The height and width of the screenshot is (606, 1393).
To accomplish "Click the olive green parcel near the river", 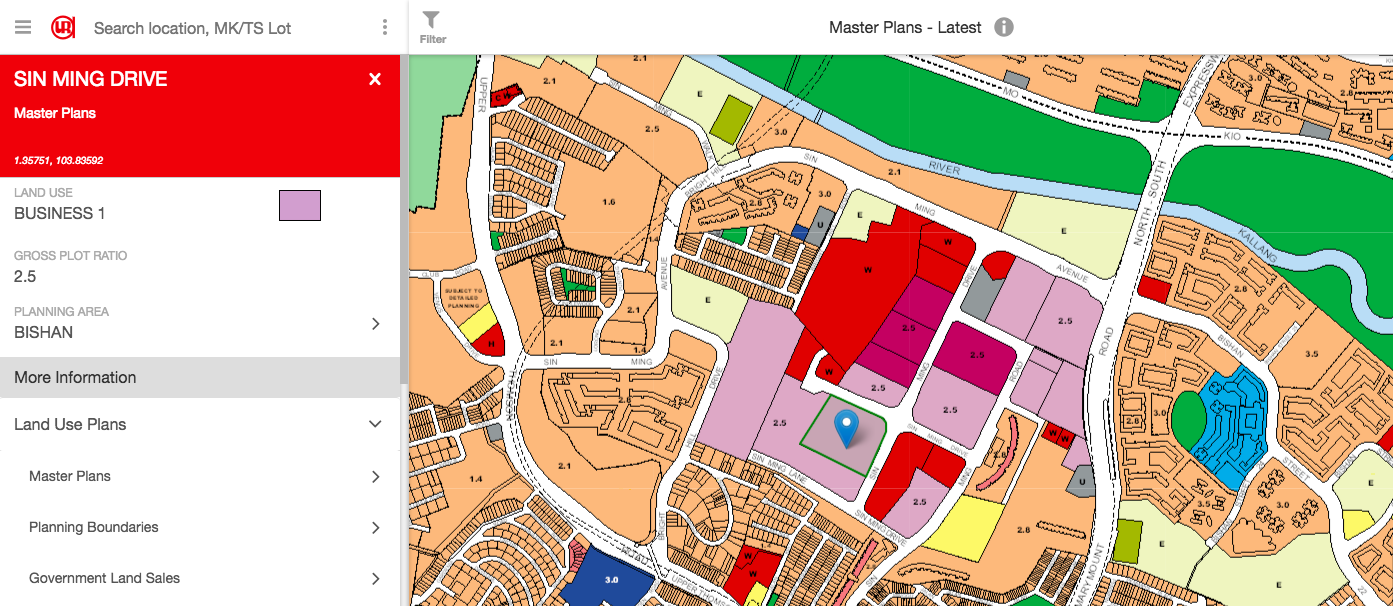I will (730, 118).
